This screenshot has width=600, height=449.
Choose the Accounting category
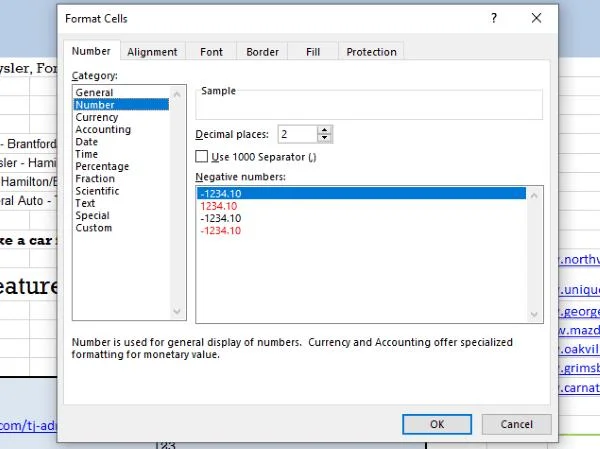tap(103, 130)
